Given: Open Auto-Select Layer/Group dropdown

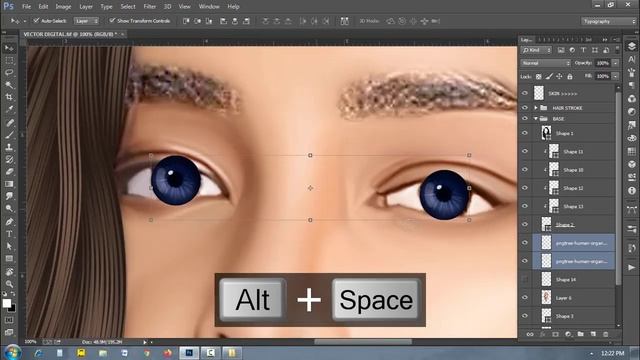Looking at the screenshot, I should click(86, 21).
